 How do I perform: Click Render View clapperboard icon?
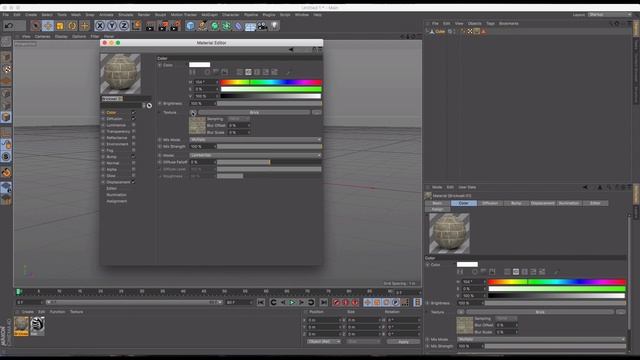pos(150,26)
